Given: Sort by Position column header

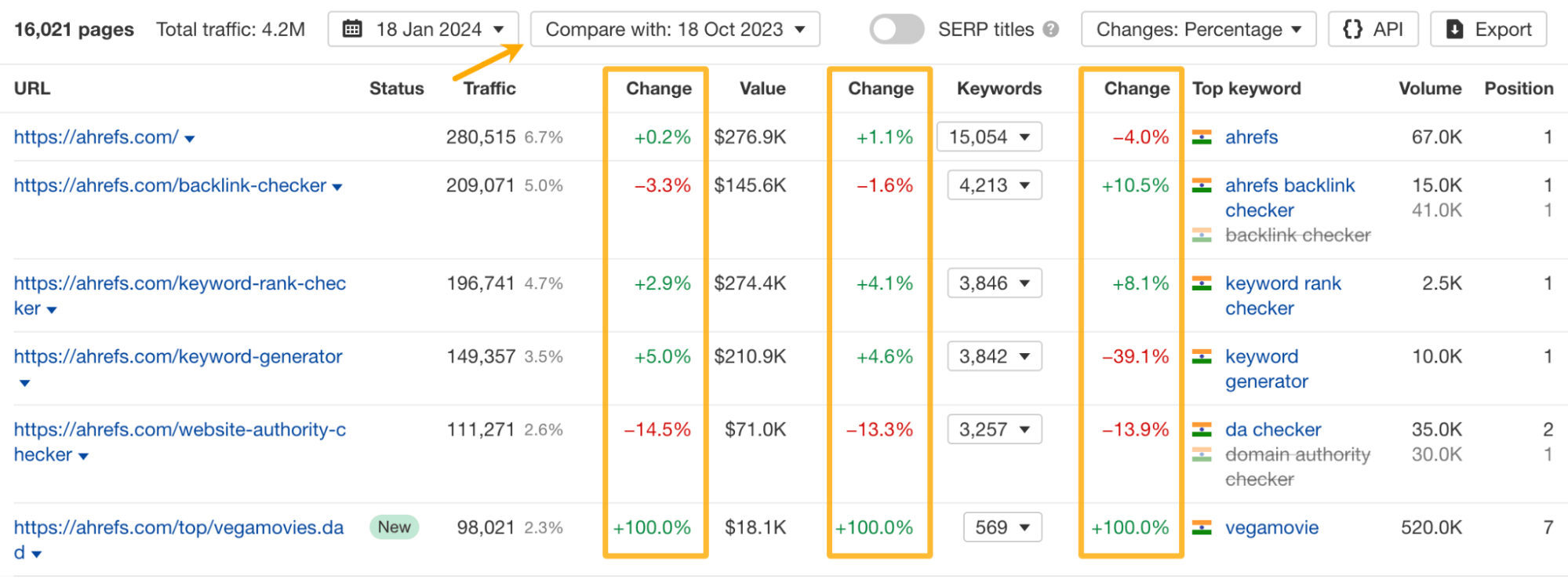Looking at the screenshot, I should (x=1518, y=89).
